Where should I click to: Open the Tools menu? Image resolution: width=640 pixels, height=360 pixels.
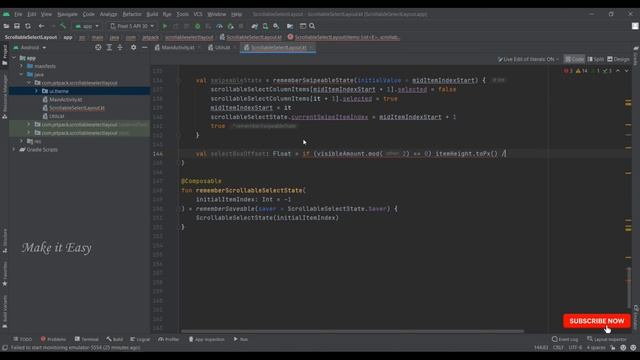(182, 14)
